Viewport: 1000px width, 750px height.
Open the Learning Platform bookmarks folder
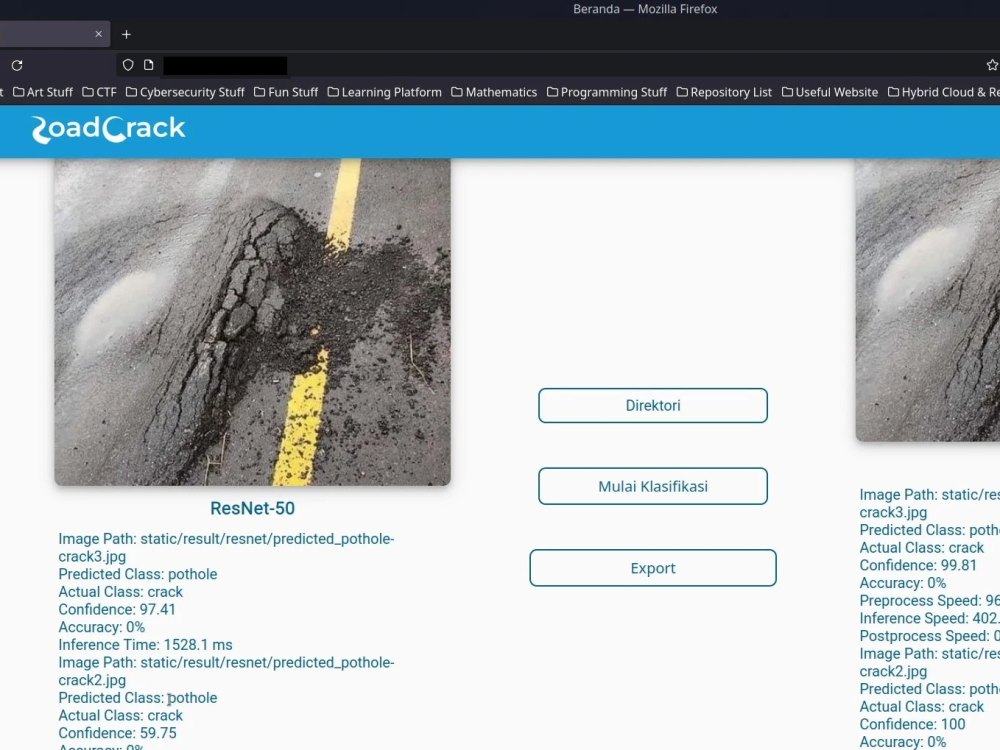coord(385,92)
